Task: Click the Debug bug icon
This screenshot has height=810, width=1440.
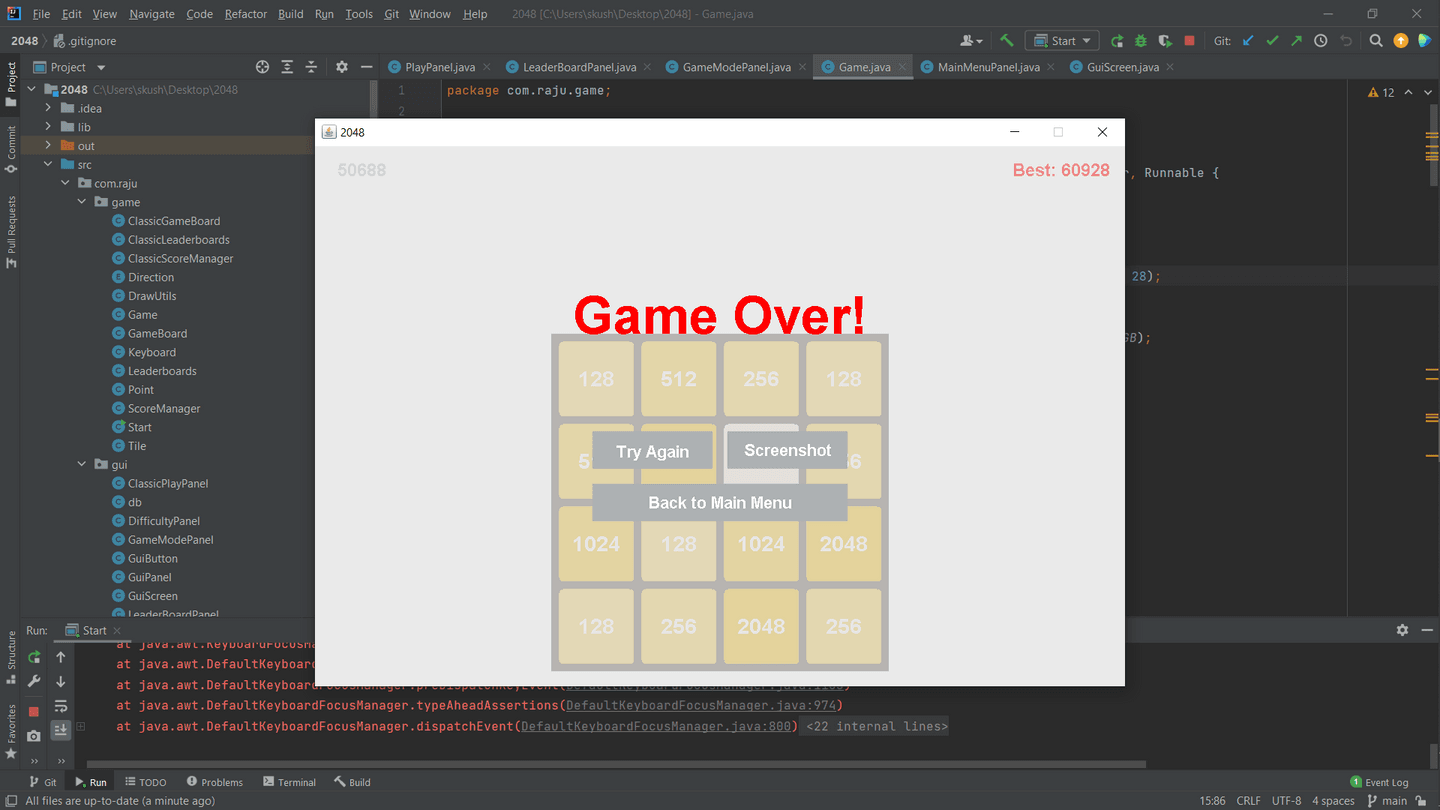Action: click(x=1141, y=41)
